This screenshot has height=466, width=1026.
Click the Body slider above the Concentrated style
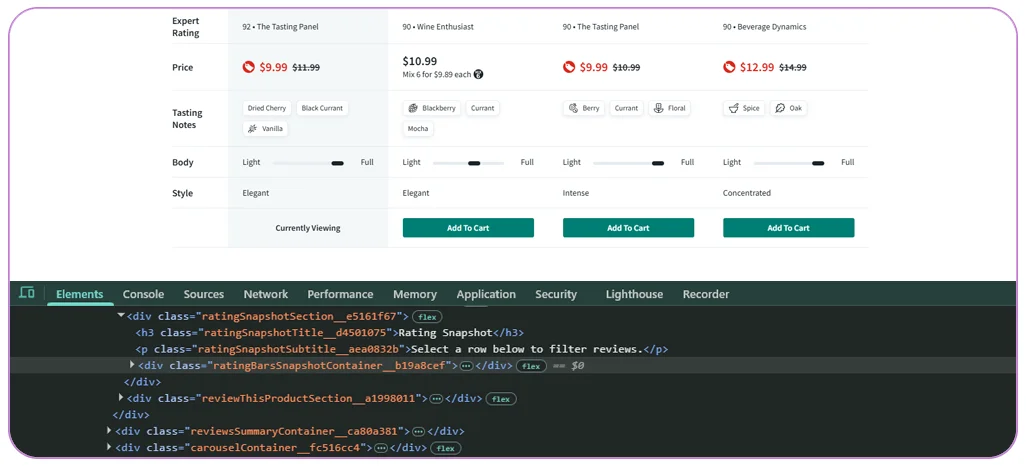[x=789, y=162]
